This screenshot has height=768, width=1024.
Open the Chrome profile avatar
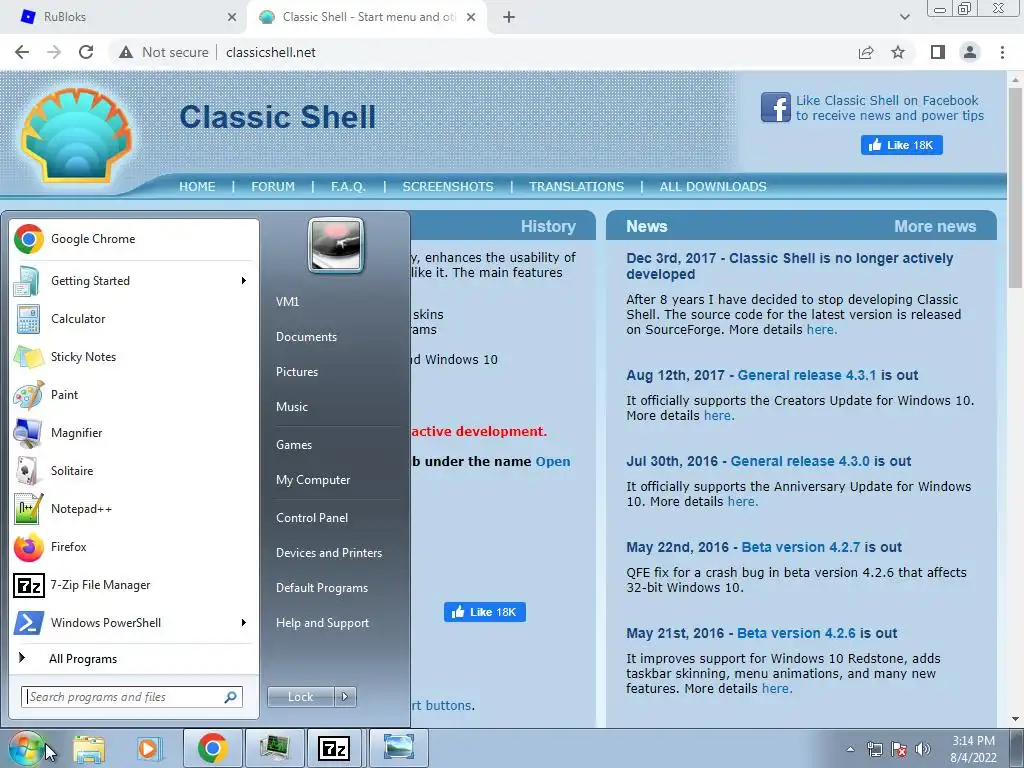(970, 52)
